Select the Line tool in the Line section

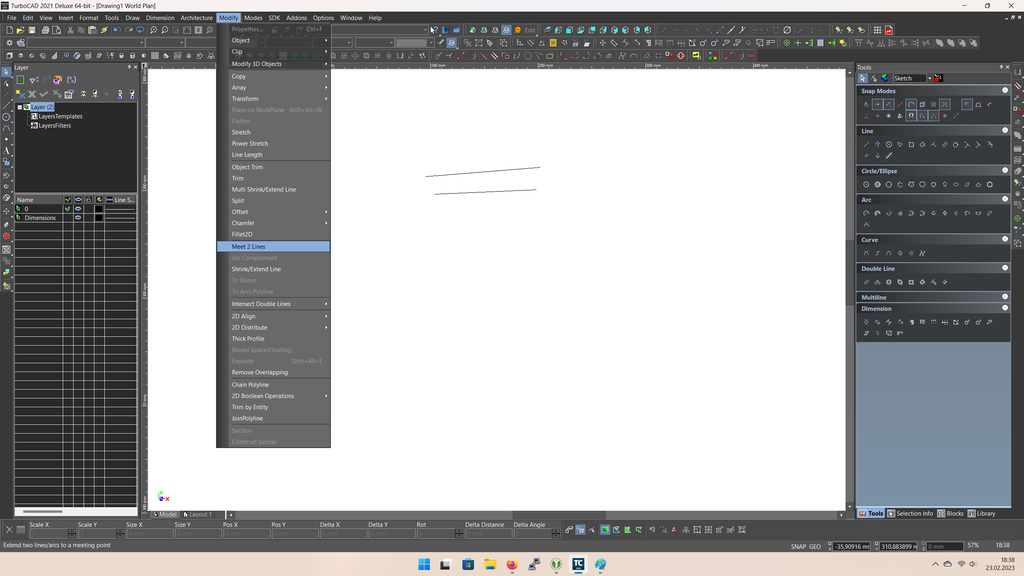pos(866,144)
